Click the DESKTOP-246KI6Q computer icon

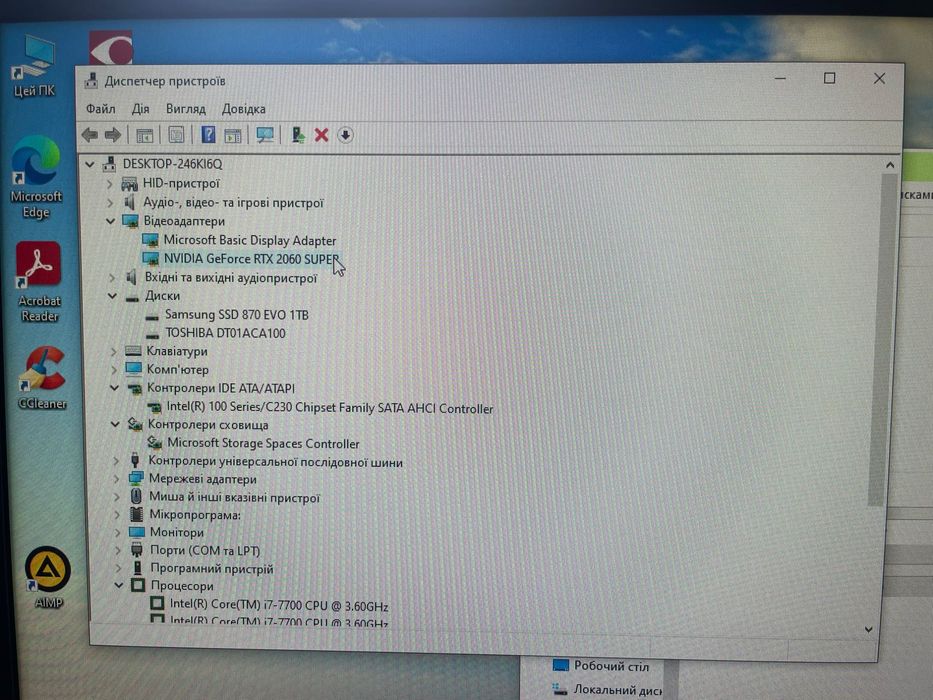pos(109,164)
